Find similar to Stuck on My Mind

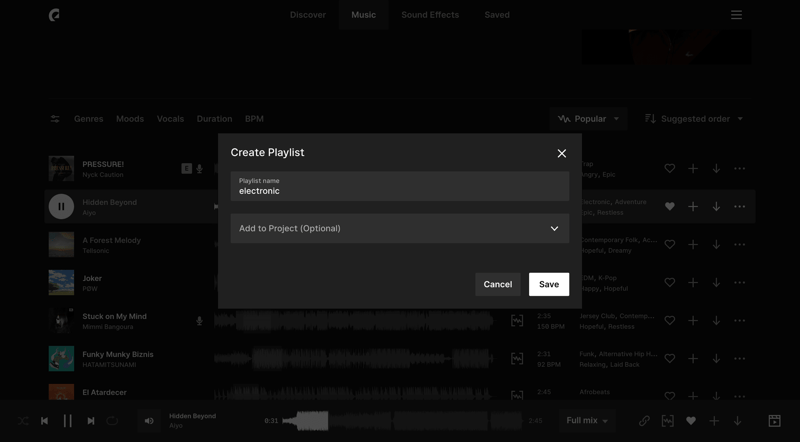point(517,321)
